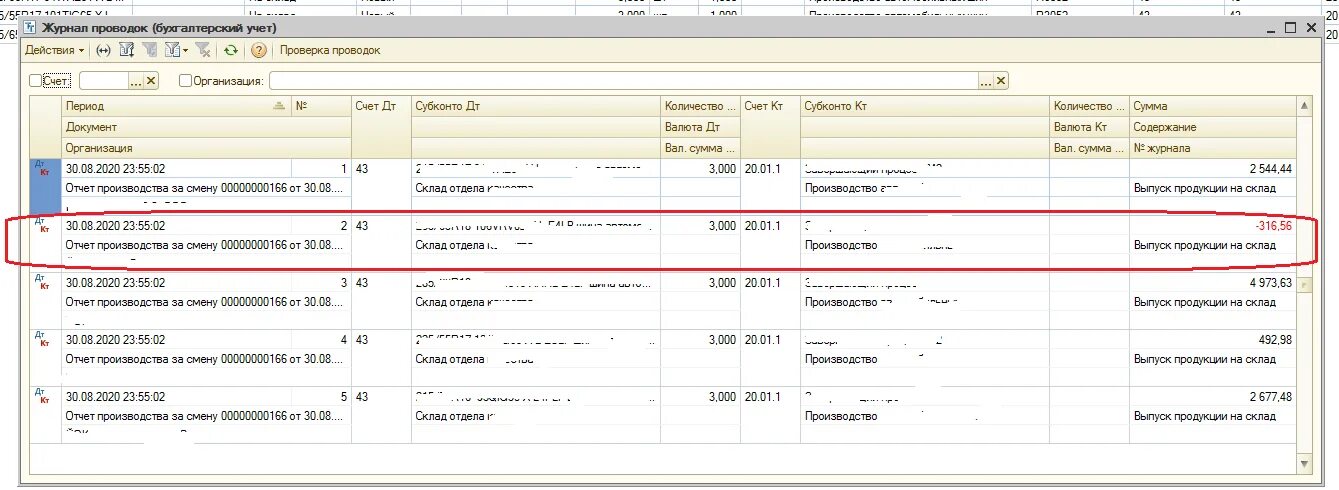
Task: Select the document cell of entry number 4
Action: tap(207, 359)
